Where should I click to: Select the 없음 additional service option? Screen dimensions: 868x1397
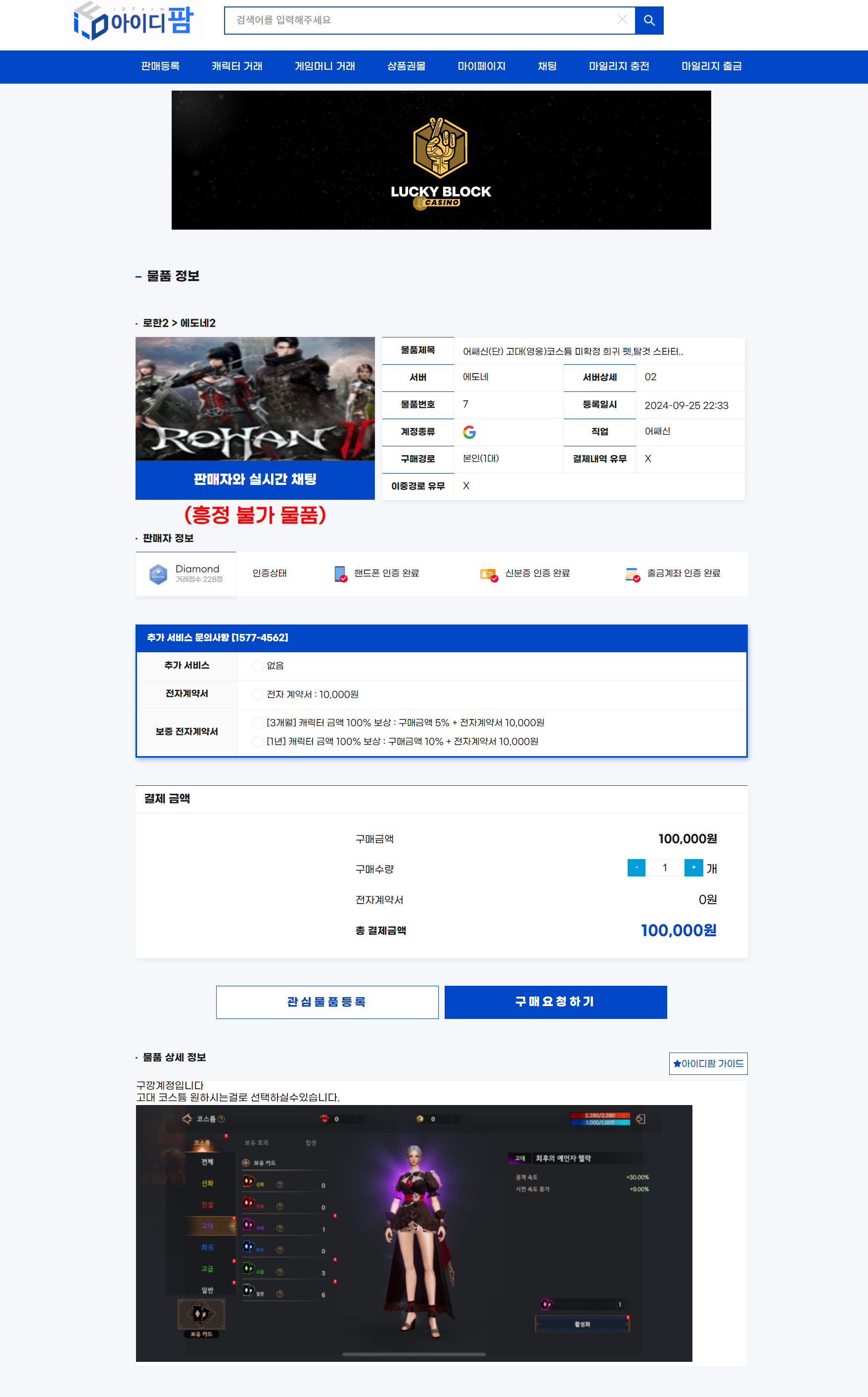click(x=258, y=666)
